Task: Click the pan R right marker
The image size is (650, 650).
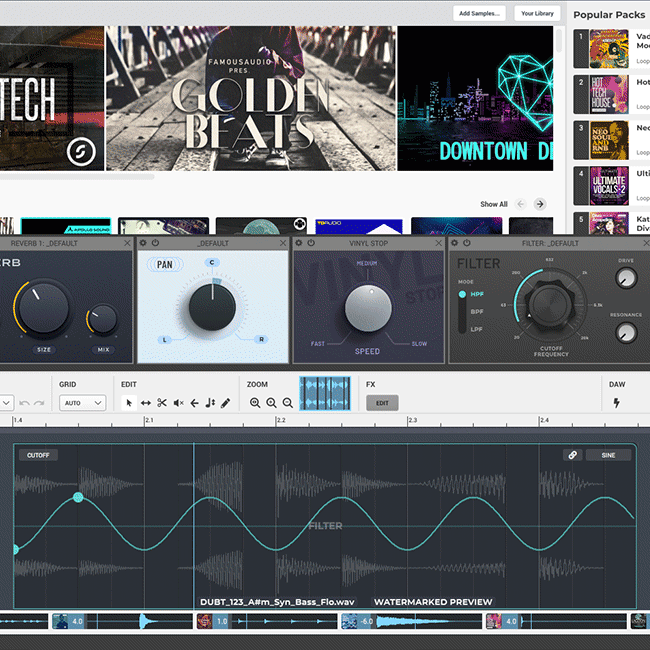Action: pyautogui.click(x=261, y=339)
